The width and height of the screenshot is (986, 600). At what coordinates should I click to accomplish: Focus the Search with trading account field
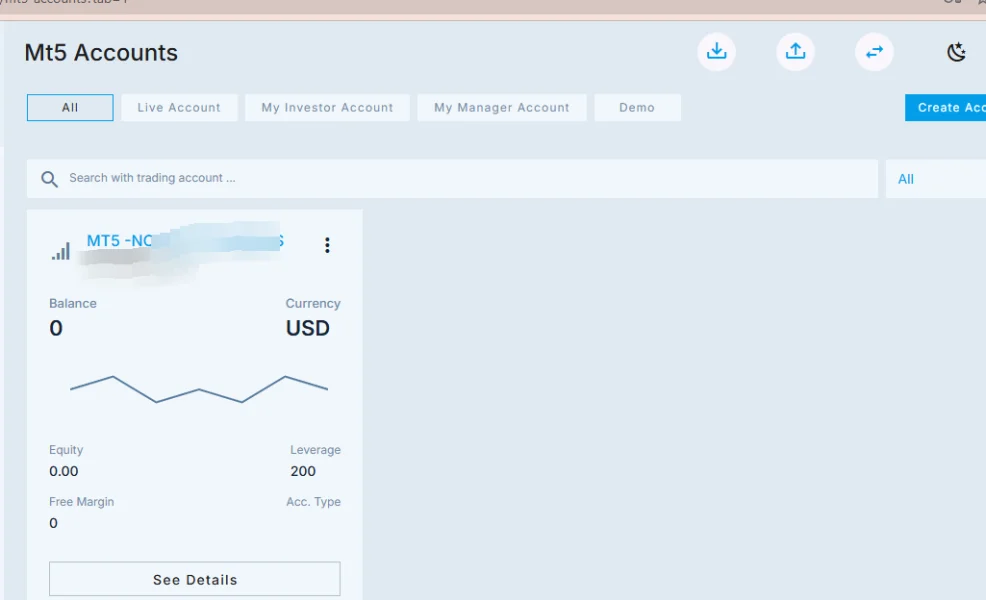point(452,179)
